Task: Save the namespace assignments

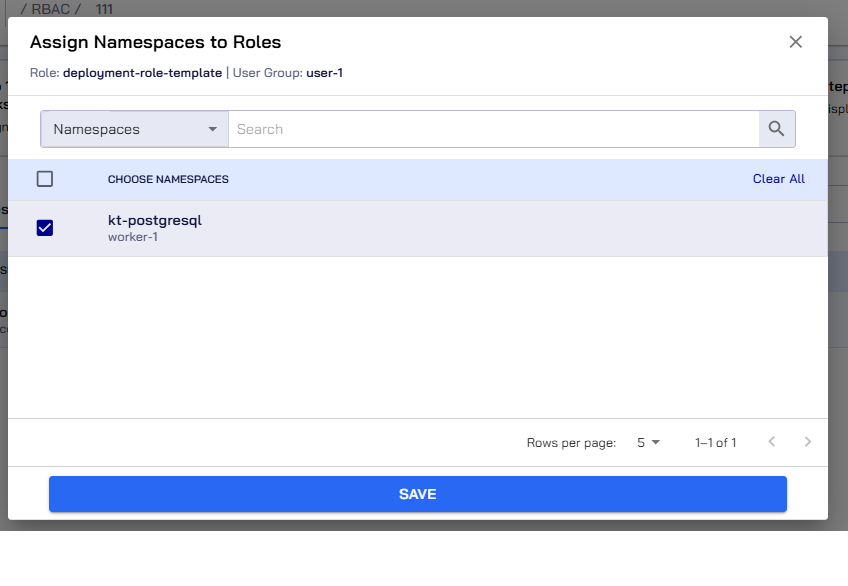Action: tap(418, 494)
